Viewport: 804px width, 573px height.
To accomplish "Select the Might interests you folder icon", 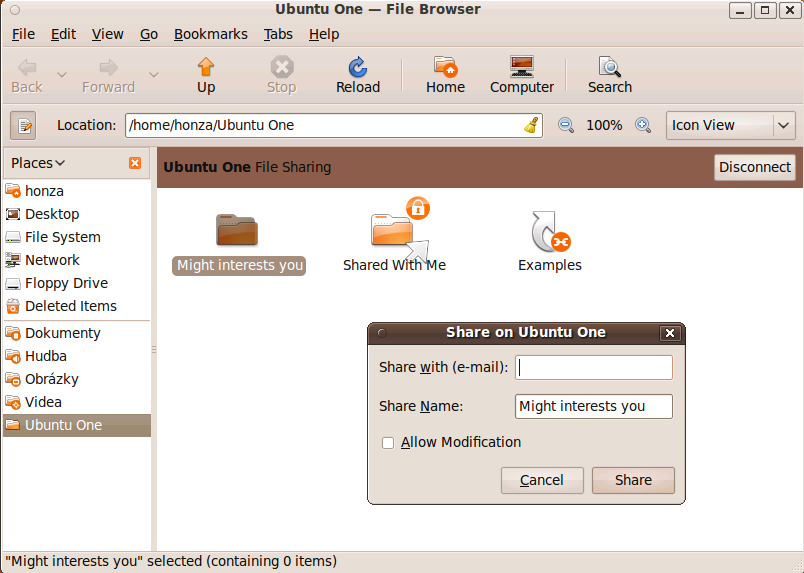I will point(236,229).
